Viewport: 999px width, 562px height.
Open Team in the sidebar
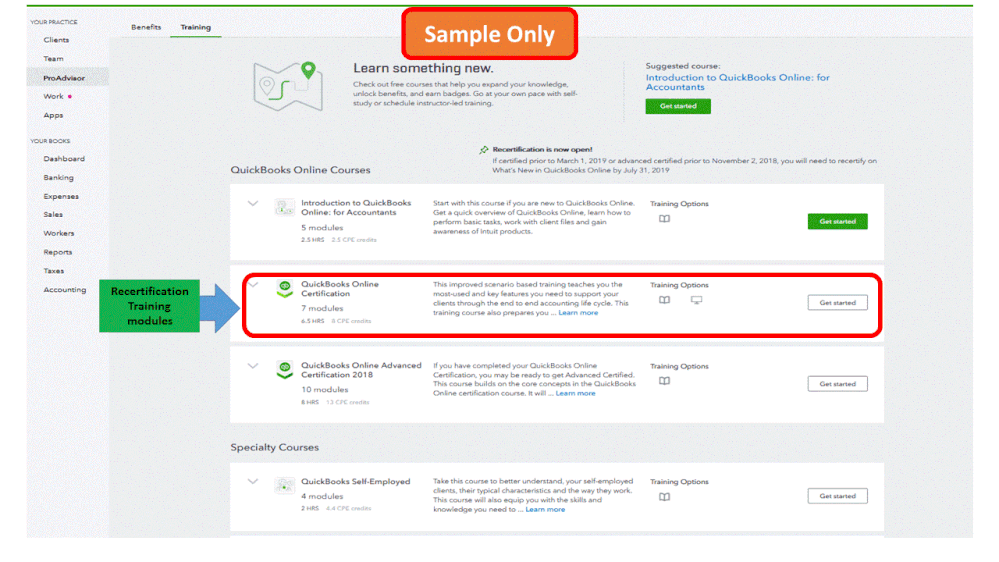pos(54,59)
